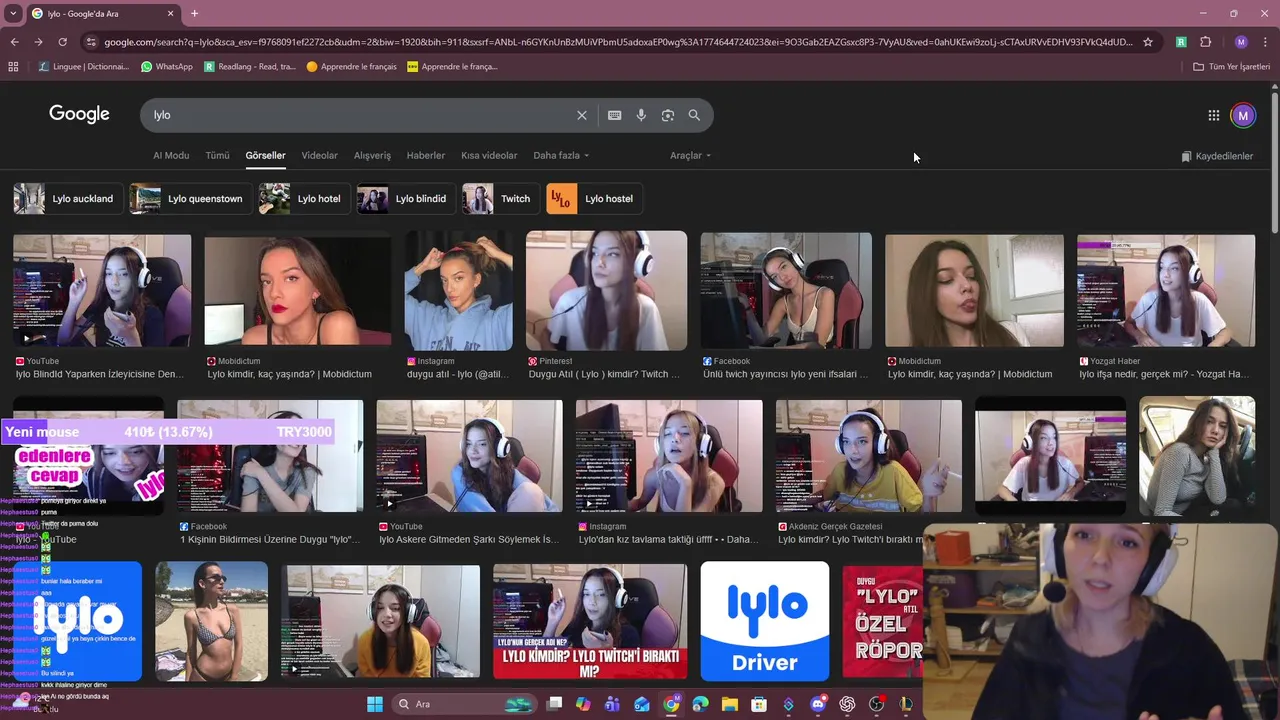Click the browser address bar URL

pyautogui.click(x=618, y=42)
